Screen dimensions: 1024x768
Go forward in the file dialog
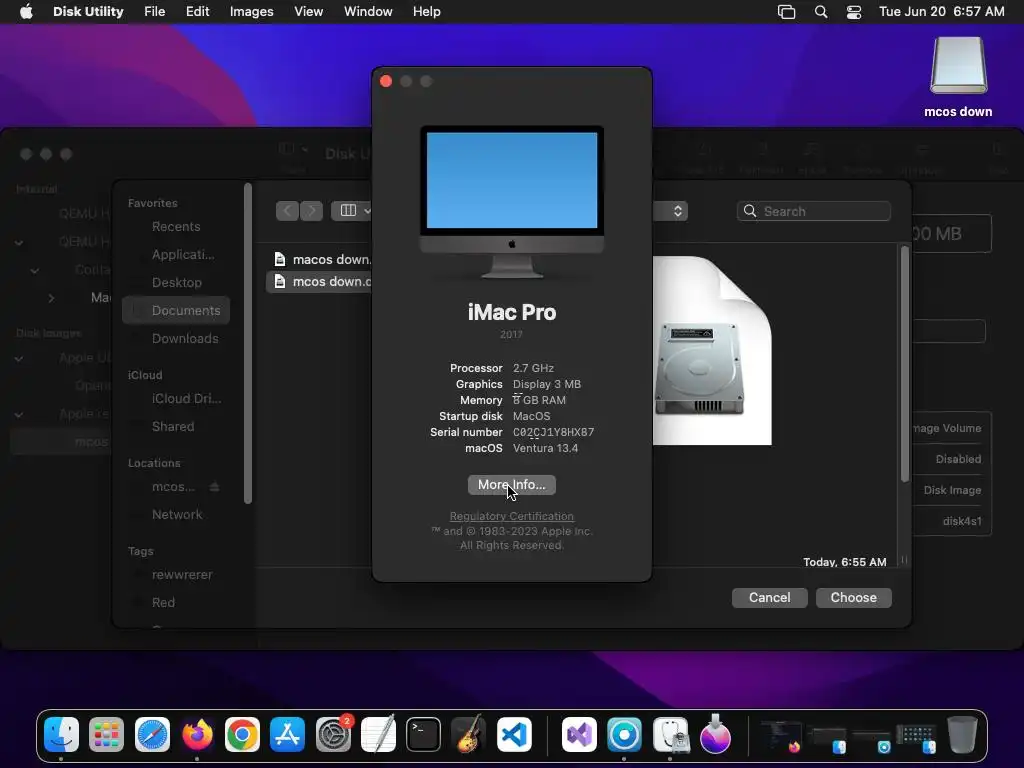pos(312,211)
